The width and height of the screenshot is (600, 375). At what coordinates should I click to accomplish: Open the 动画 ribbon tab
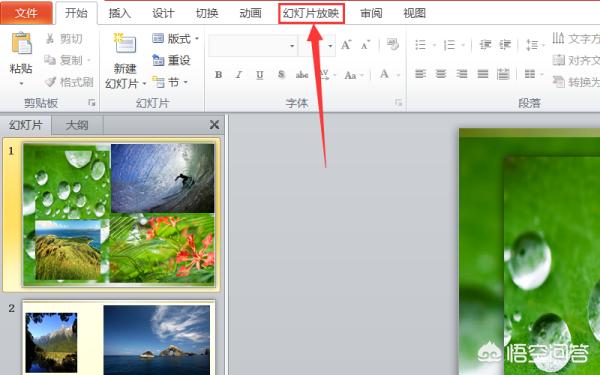pos(250,13)
